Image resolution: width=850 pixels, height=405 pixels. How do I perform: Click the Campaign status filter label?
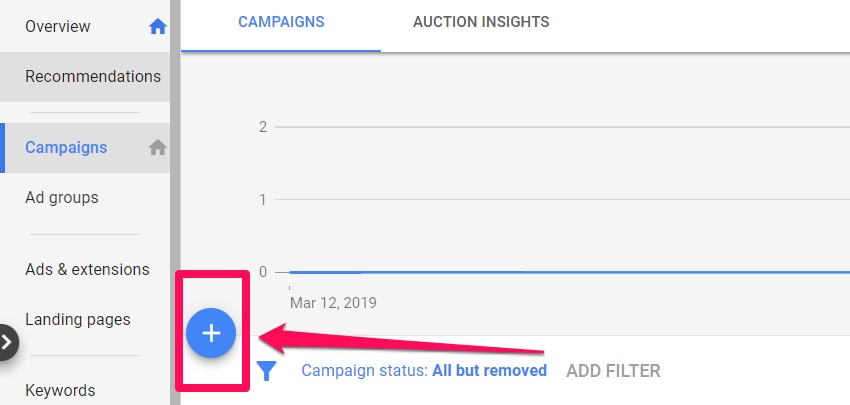365,371
